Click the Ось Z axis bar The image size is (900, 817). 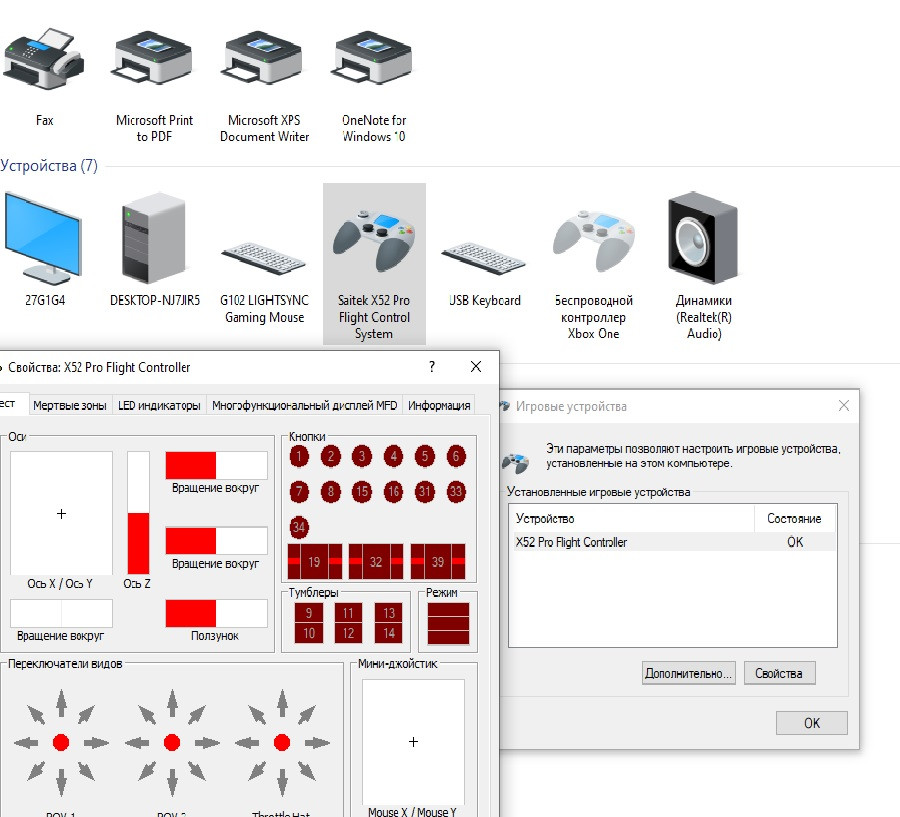(x=138, y=513)
